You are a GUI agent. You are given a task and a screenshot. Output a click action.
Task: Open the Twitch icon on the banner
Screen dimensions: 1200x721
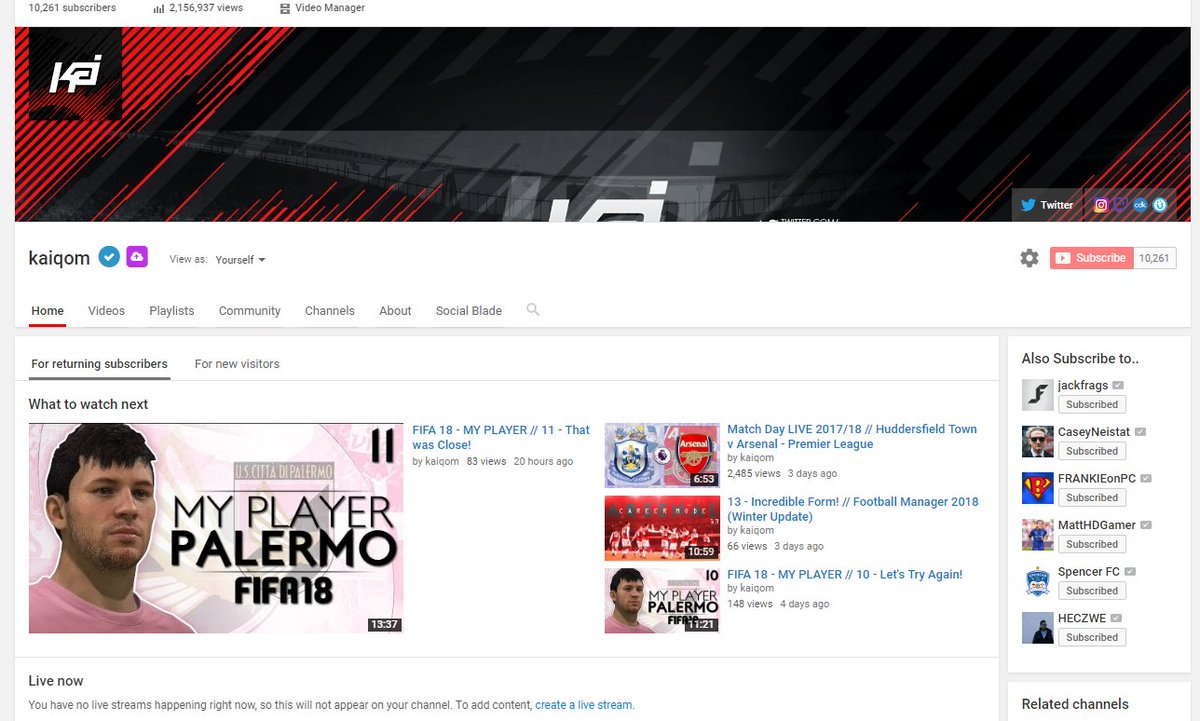tap(1120, 205)
